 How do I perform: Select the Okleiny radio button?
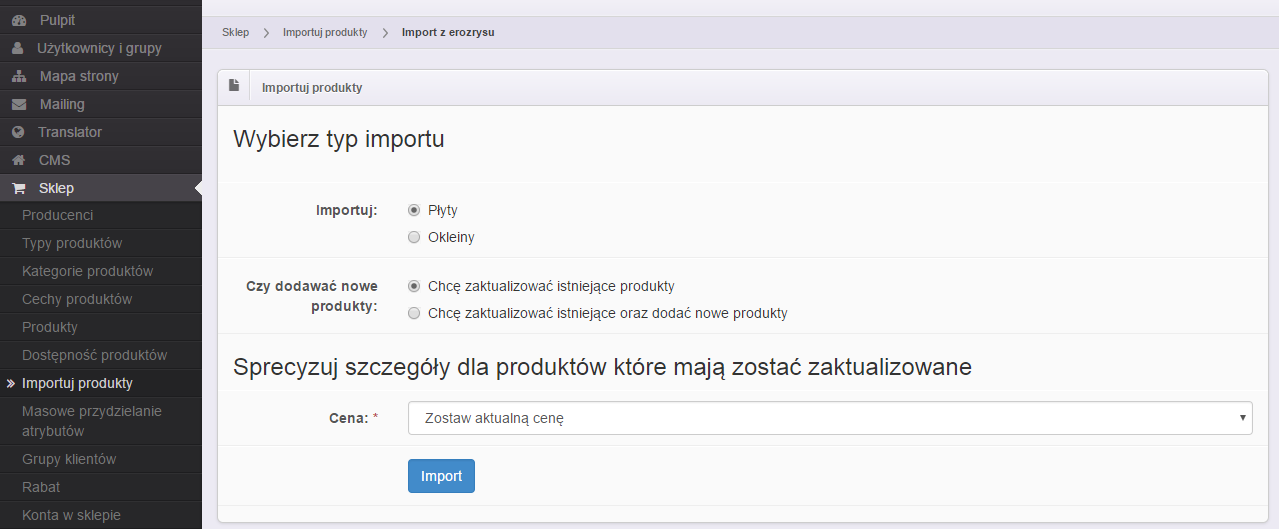click(414, 237)
